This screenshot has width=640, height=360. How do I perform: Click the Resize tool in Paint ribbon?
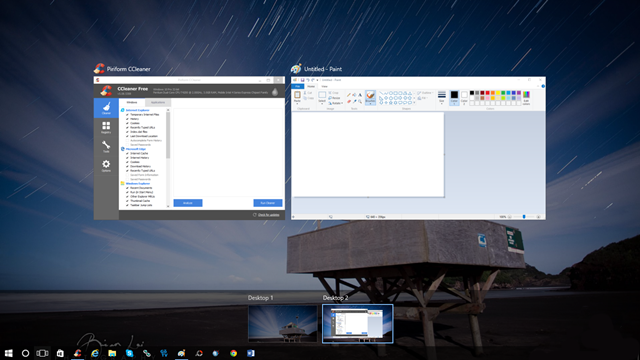[x=334, y=98]
